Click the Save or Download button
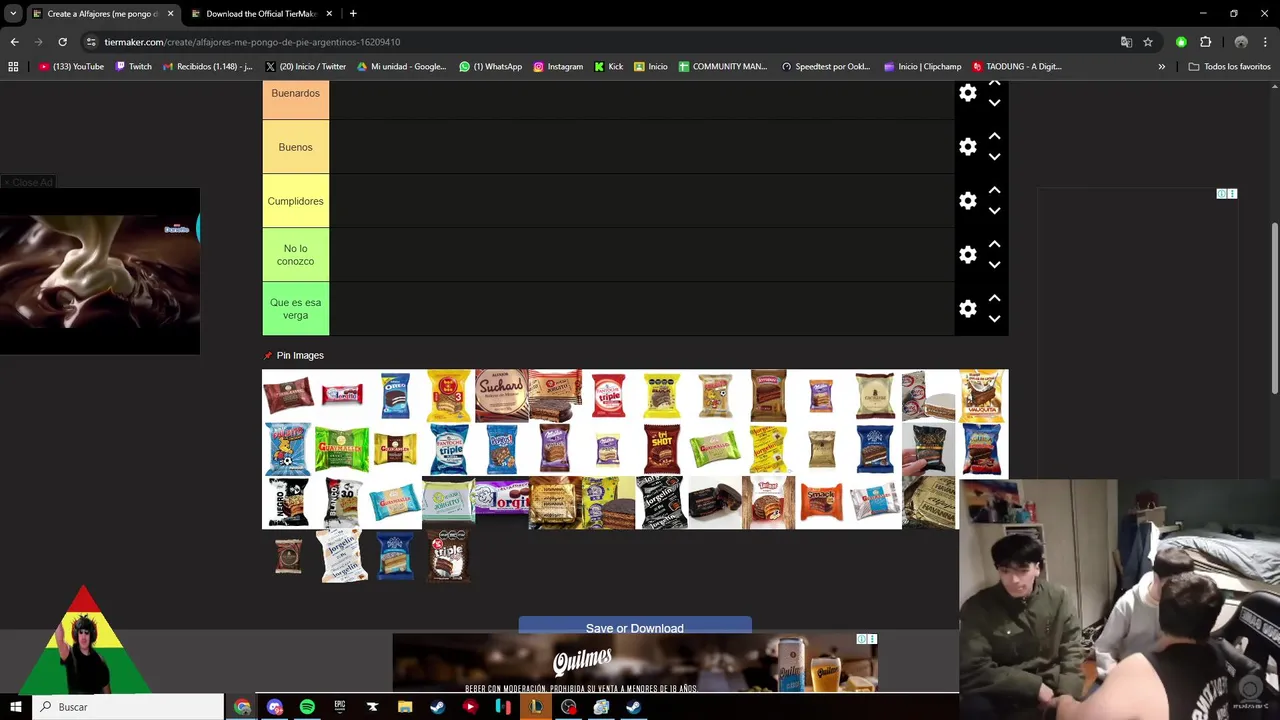The image size is (1280, 720). [x=635, y=626]
